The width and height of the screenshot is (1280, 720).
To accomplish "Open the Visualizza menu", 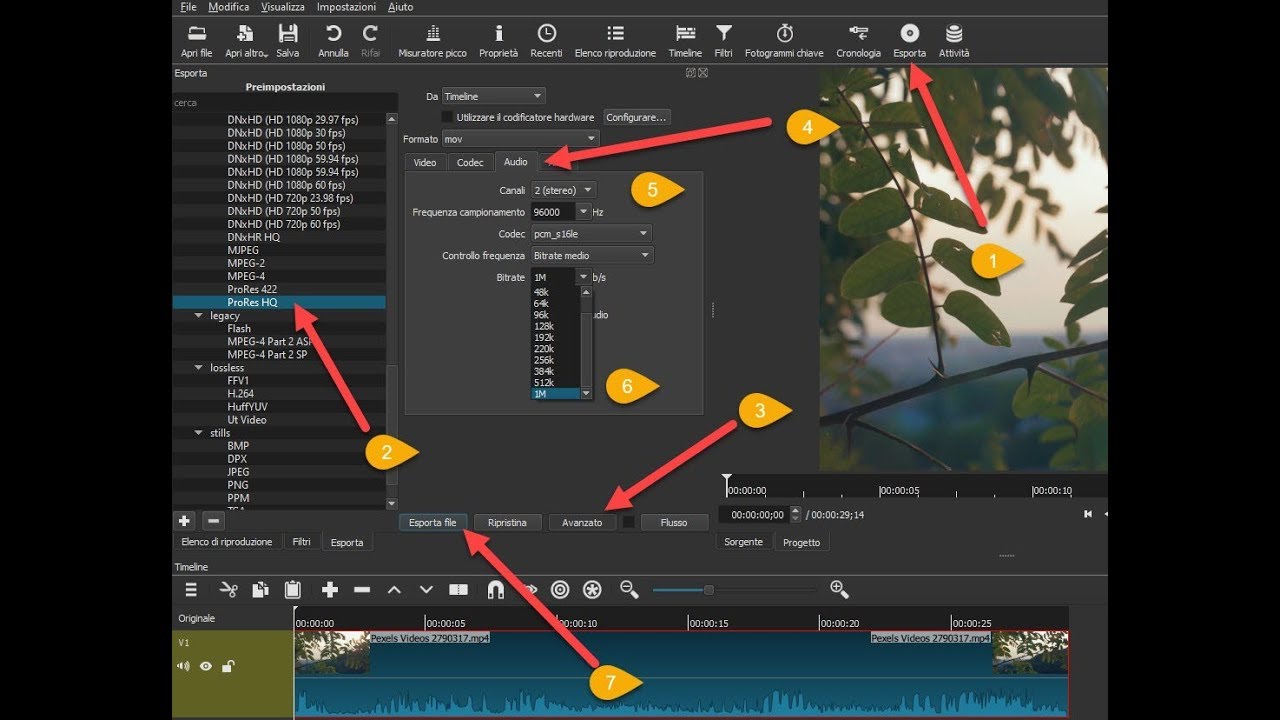I will click(283, 7).
